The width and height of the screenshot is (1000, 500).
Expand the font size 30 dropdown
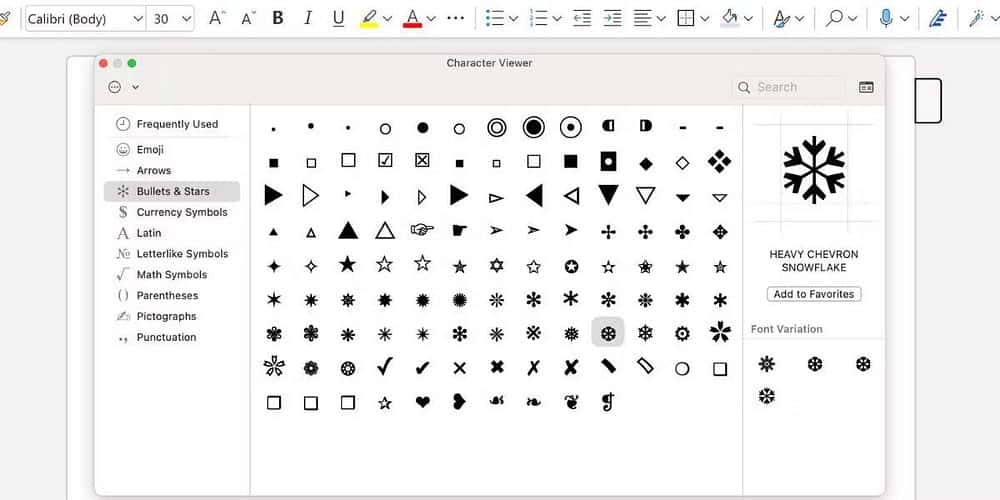(x=186, y=19)
